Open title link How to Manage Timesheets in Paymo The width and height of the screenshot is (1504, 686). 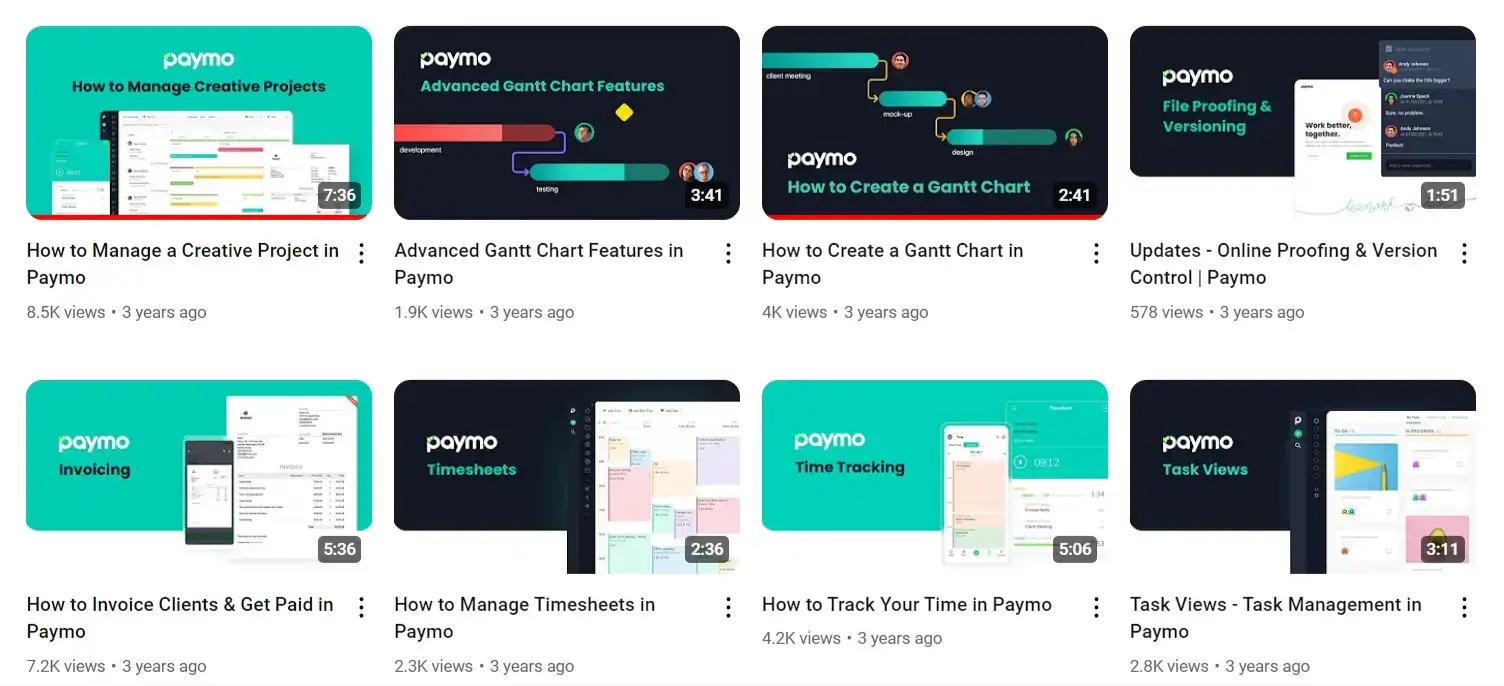point(525,618)
